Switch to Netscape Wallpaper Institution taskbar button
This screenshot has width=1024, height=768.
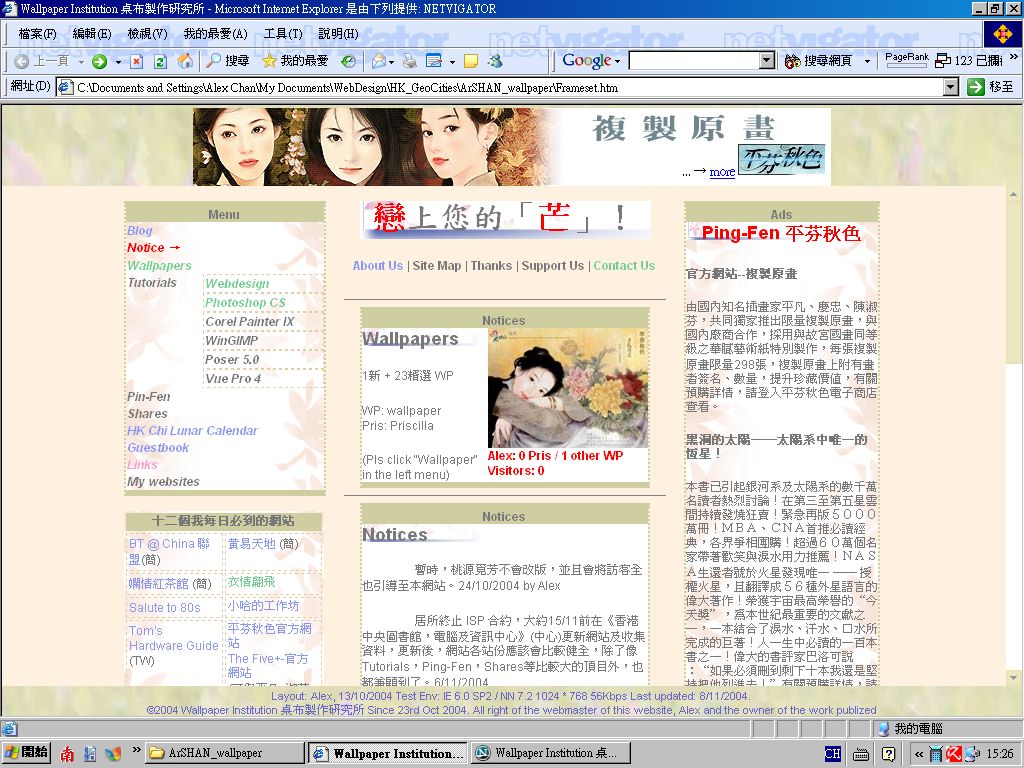[x=551, y=753]
